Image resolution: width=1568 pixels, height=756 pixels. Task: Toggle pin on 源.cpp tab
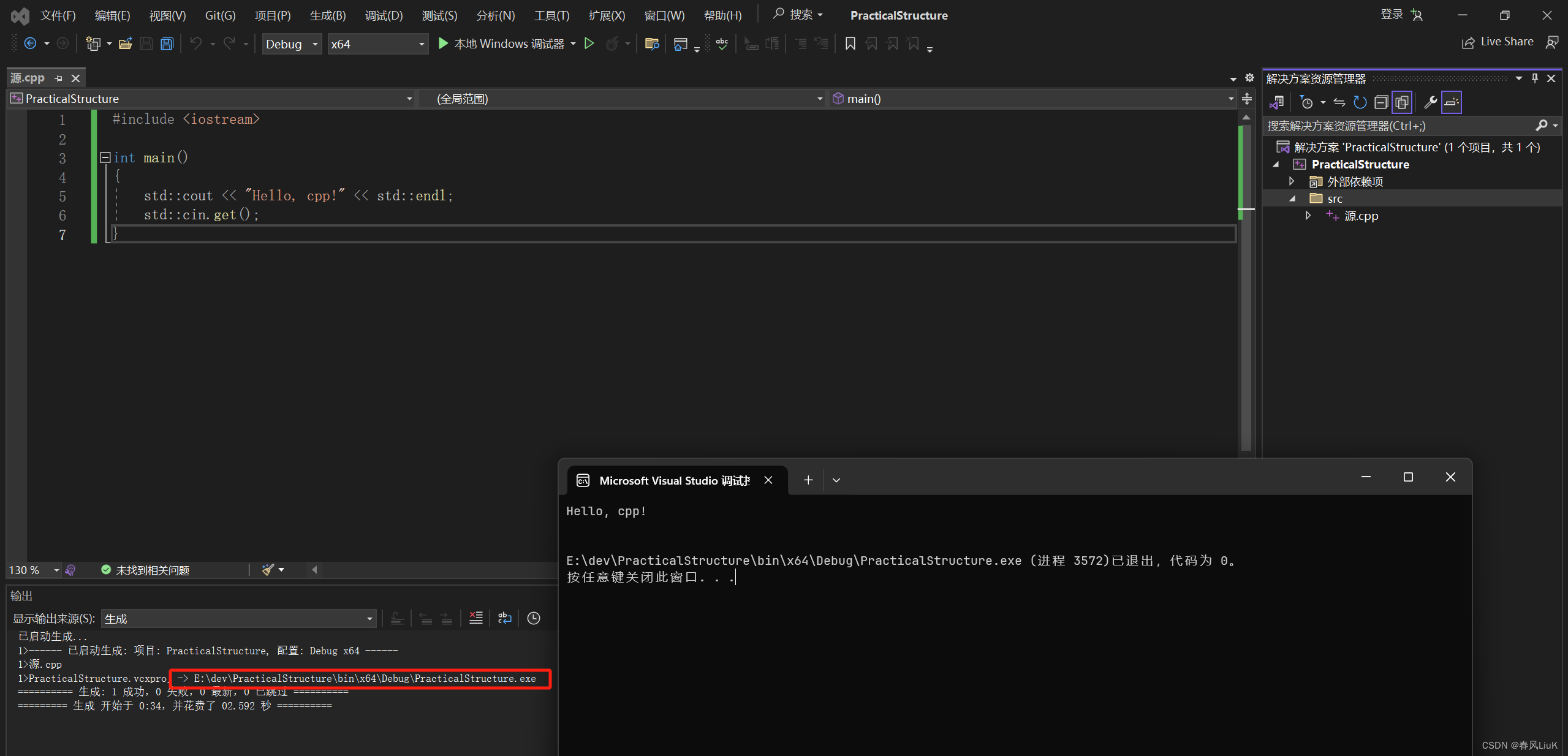59,78
